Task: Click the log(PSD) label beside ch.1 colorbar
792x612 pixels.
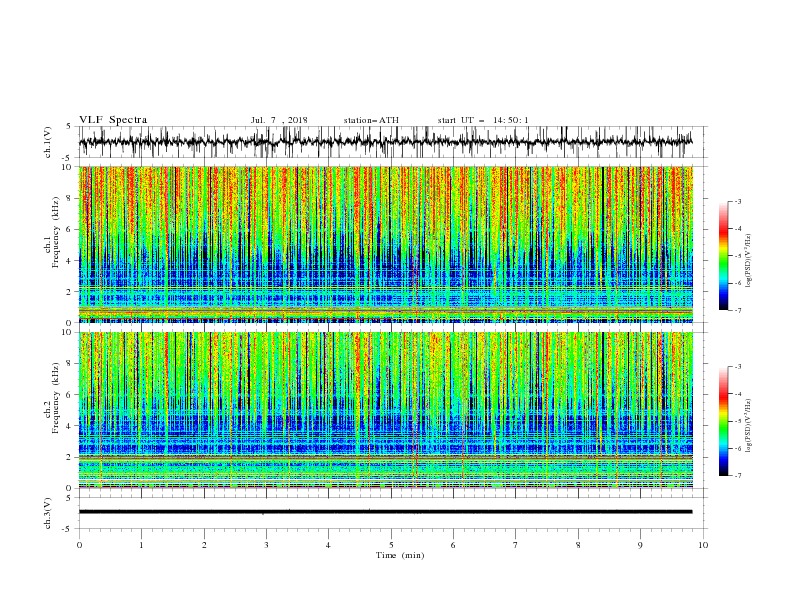Action: pyautogui.click(x=748, y=261)
